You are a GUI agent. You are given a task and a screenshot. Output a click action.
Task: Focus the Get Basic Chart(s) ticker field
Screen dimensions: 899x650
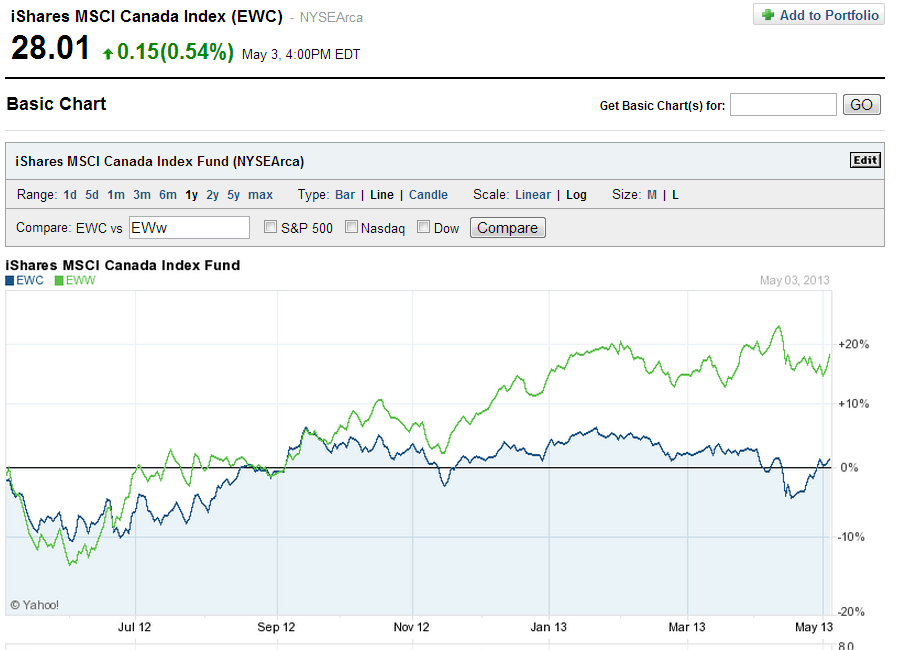[783, 104]
